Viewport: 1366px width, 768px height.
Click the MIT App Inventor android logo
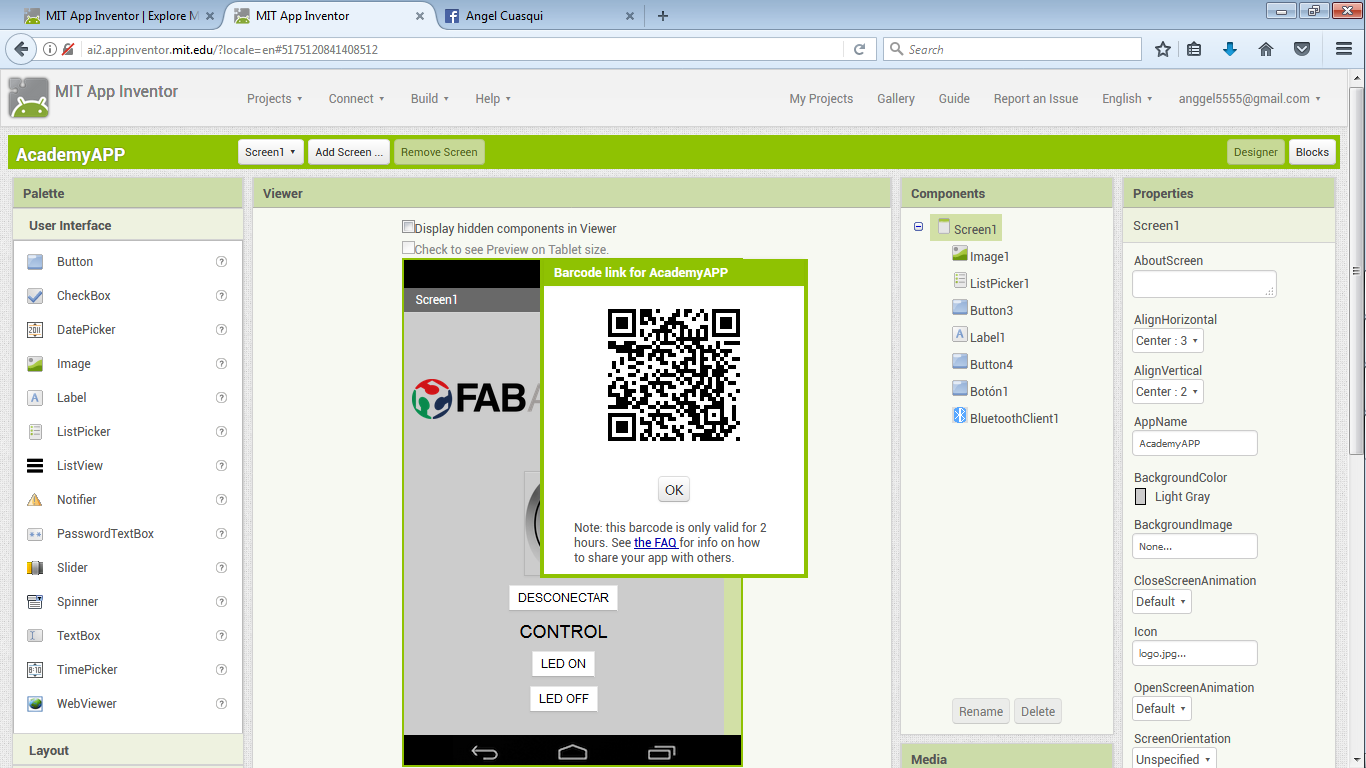pyautogui.click(x=28, y=97)
